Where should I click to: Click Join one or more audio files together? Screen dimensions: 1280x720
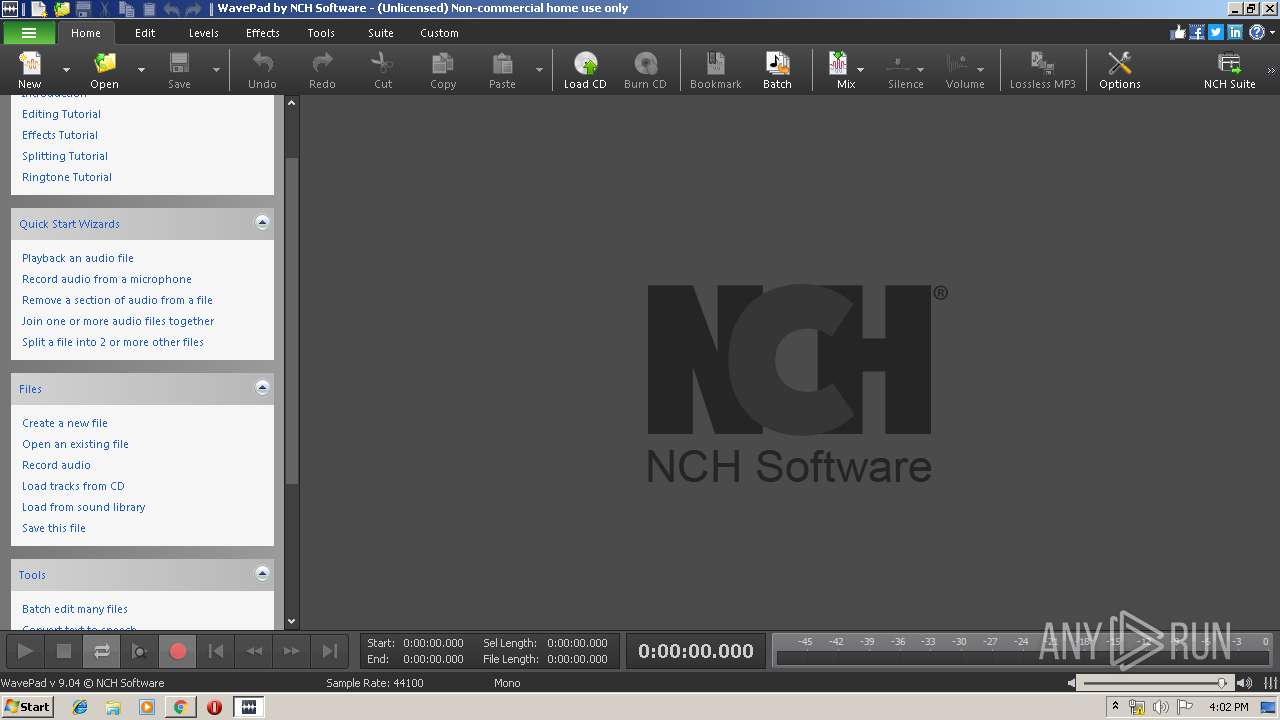click(x=118, y=321)
